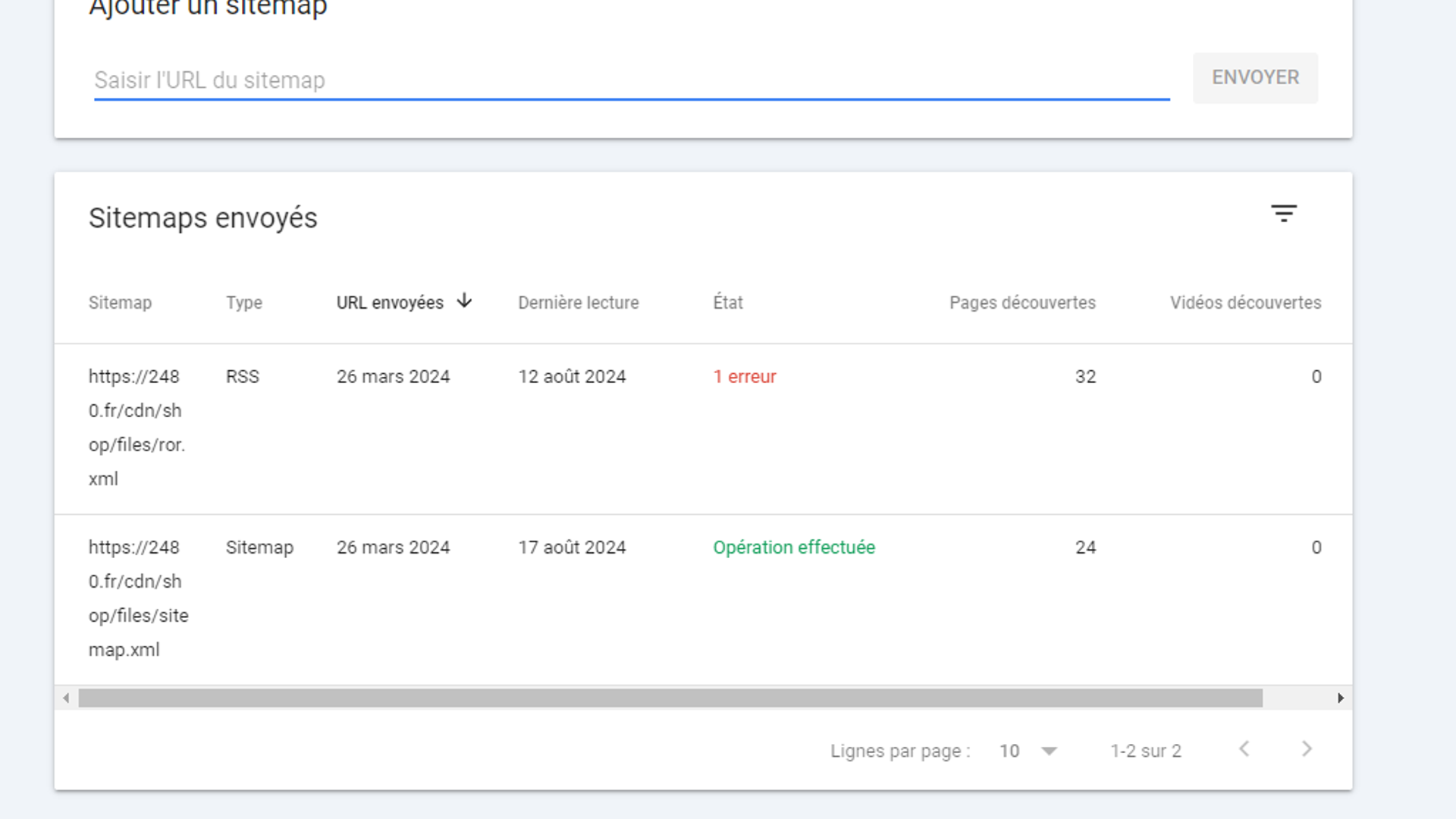Sort by Pages découvertes column header
Image resolution: width=1456 pixels, height=819 pixels.
tap(1021, 303)
